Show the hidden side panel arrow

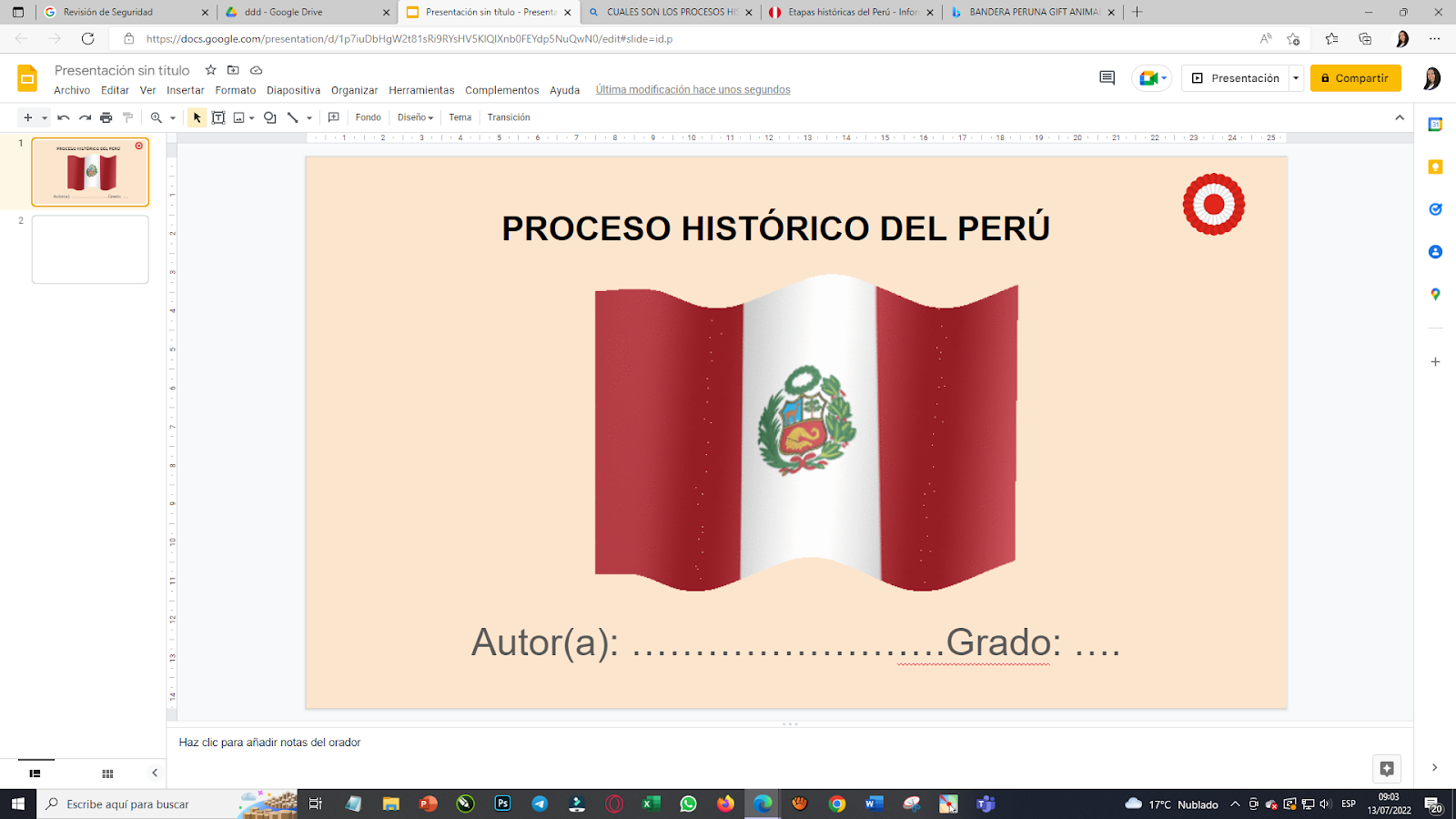pos(1435,768)
